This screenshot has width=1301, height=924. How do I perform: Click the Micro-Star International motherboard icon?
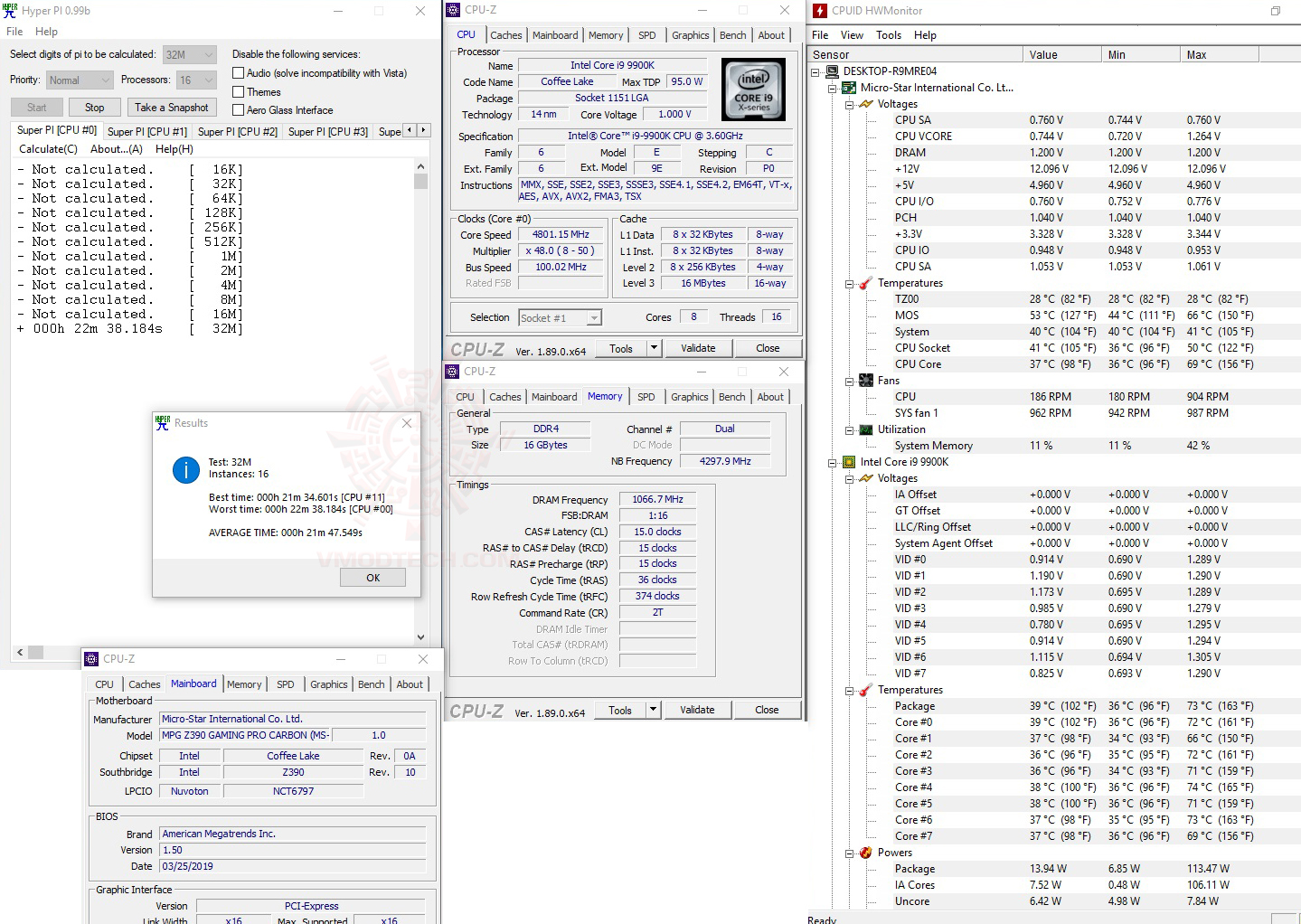pyautogui.click(x=849, y=88)
